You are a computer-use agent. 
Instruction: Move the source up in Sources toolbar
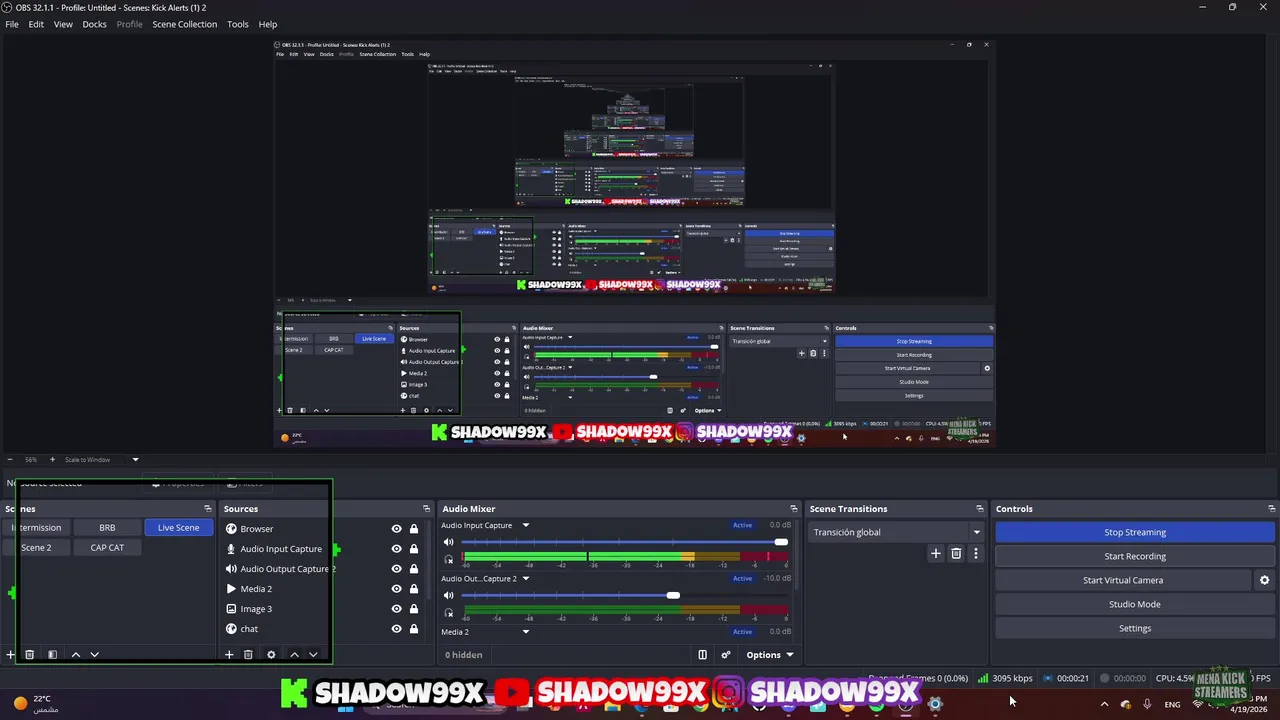click(294, 655)
